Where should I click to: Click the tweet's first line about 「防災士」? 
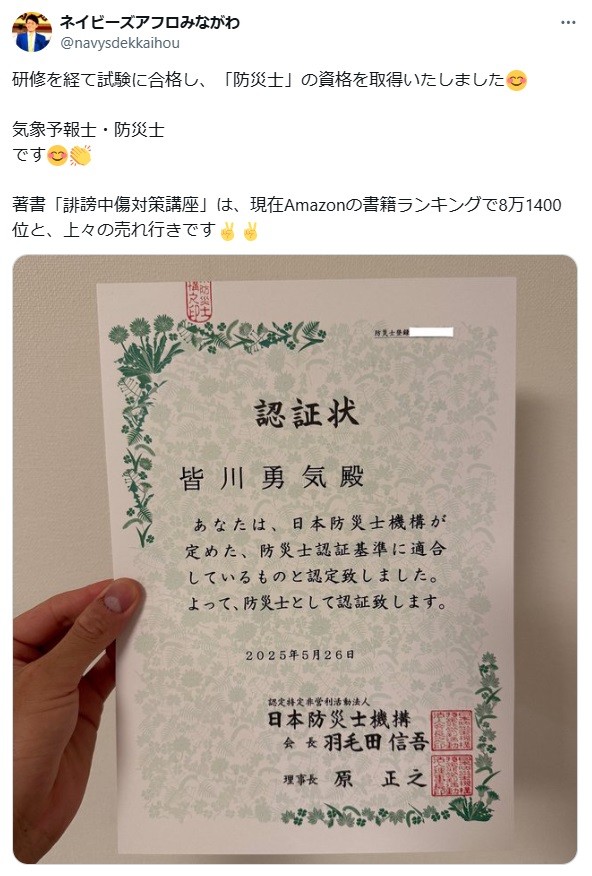(x=259, y=80)
